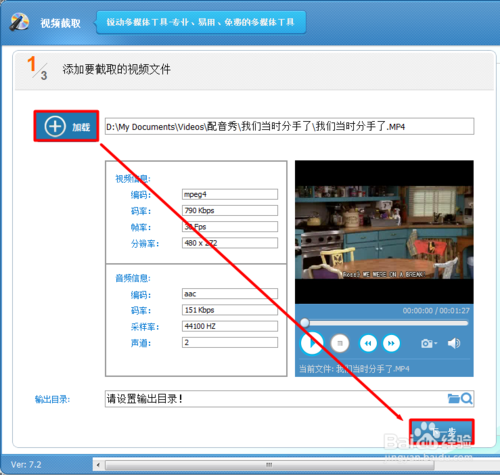This screenshot has height=475, width=500.
Task: Mute audio with the speaker icon
Action: (454, 343)
